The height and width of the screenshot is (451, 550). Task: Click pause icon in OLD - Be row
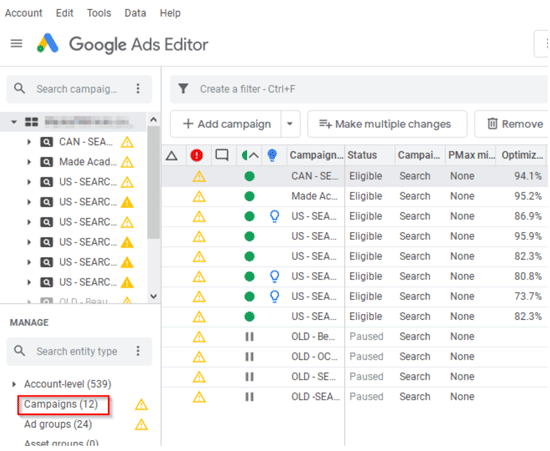pos(249,337)
